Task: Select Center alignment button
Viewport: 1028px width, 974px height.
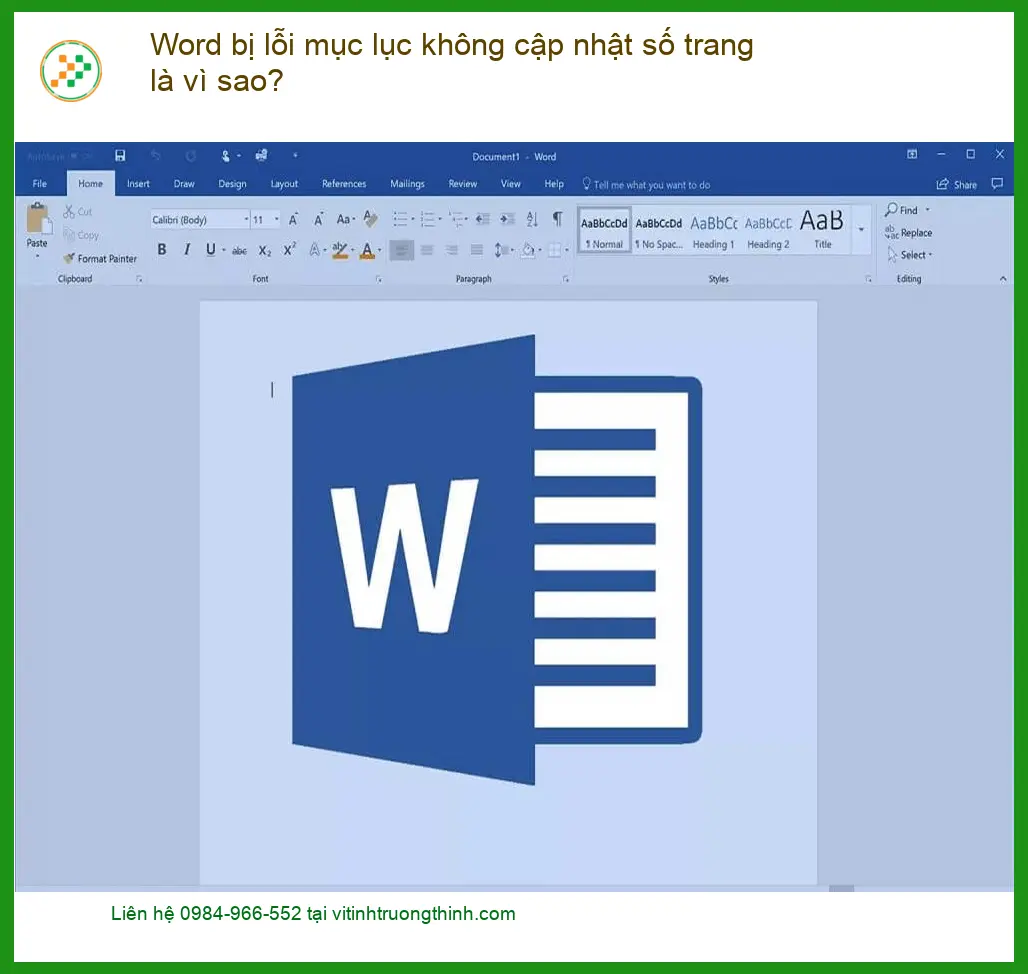Action: (427, 250)
